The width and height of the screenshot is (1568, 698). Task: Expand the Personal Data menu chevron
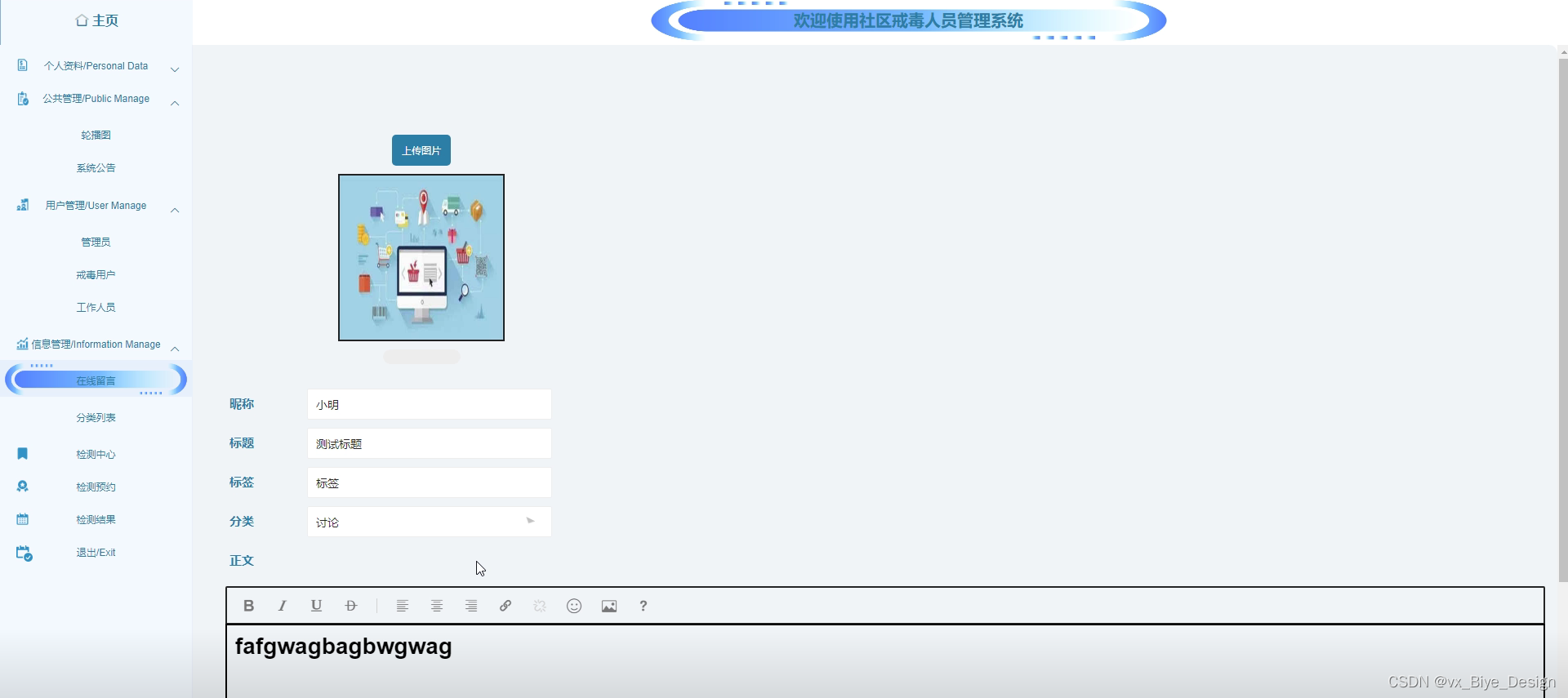[175, 69]
